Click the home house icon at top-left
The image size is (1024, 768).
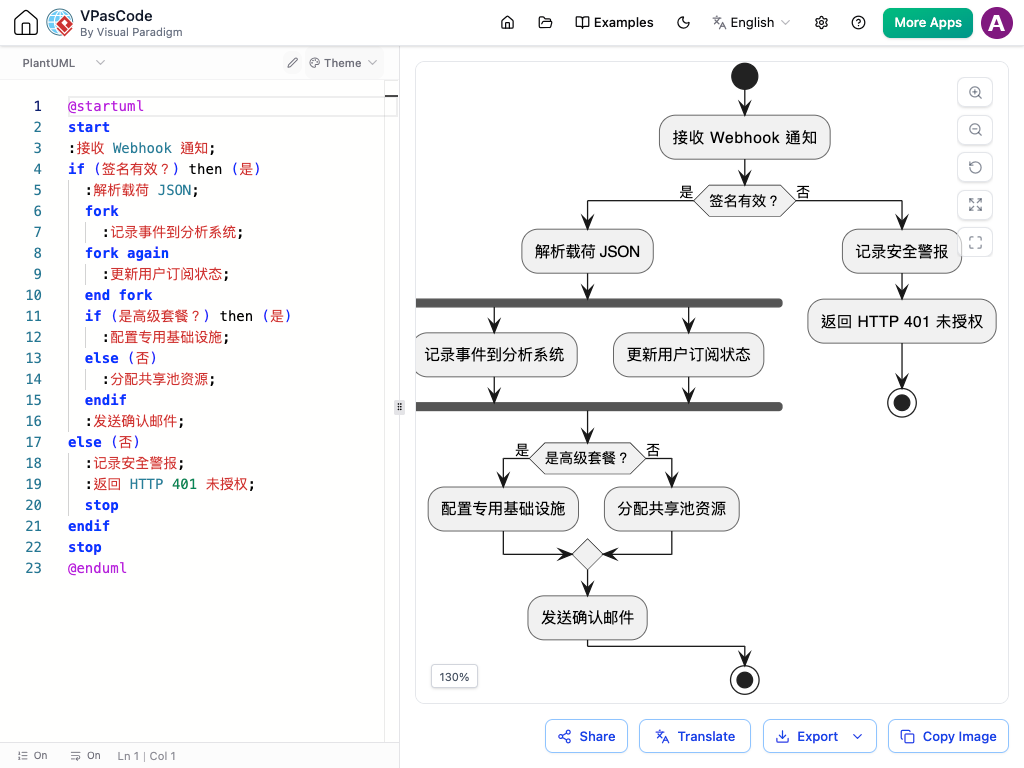[26, 23]
